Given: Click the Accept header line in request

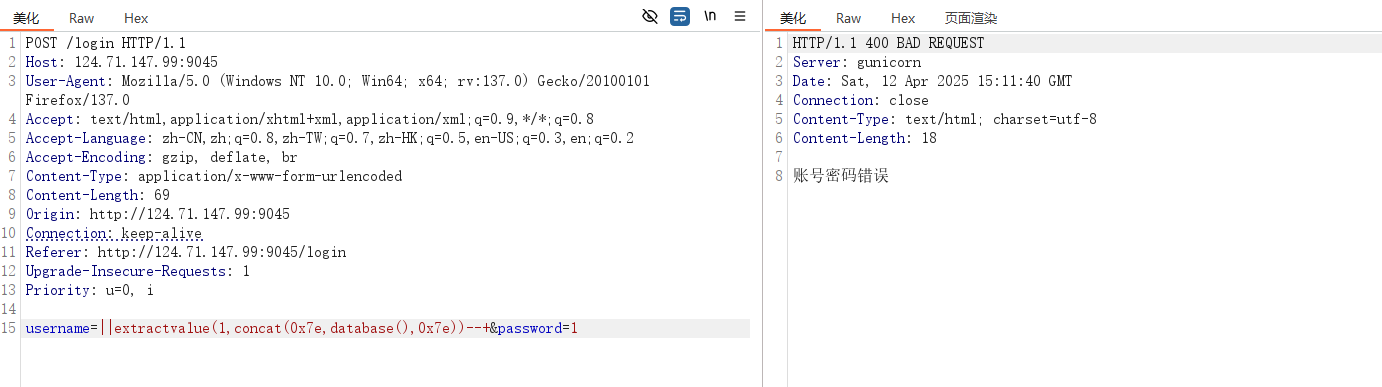Looking at the screenshot, I should click(x=309, y=119).
